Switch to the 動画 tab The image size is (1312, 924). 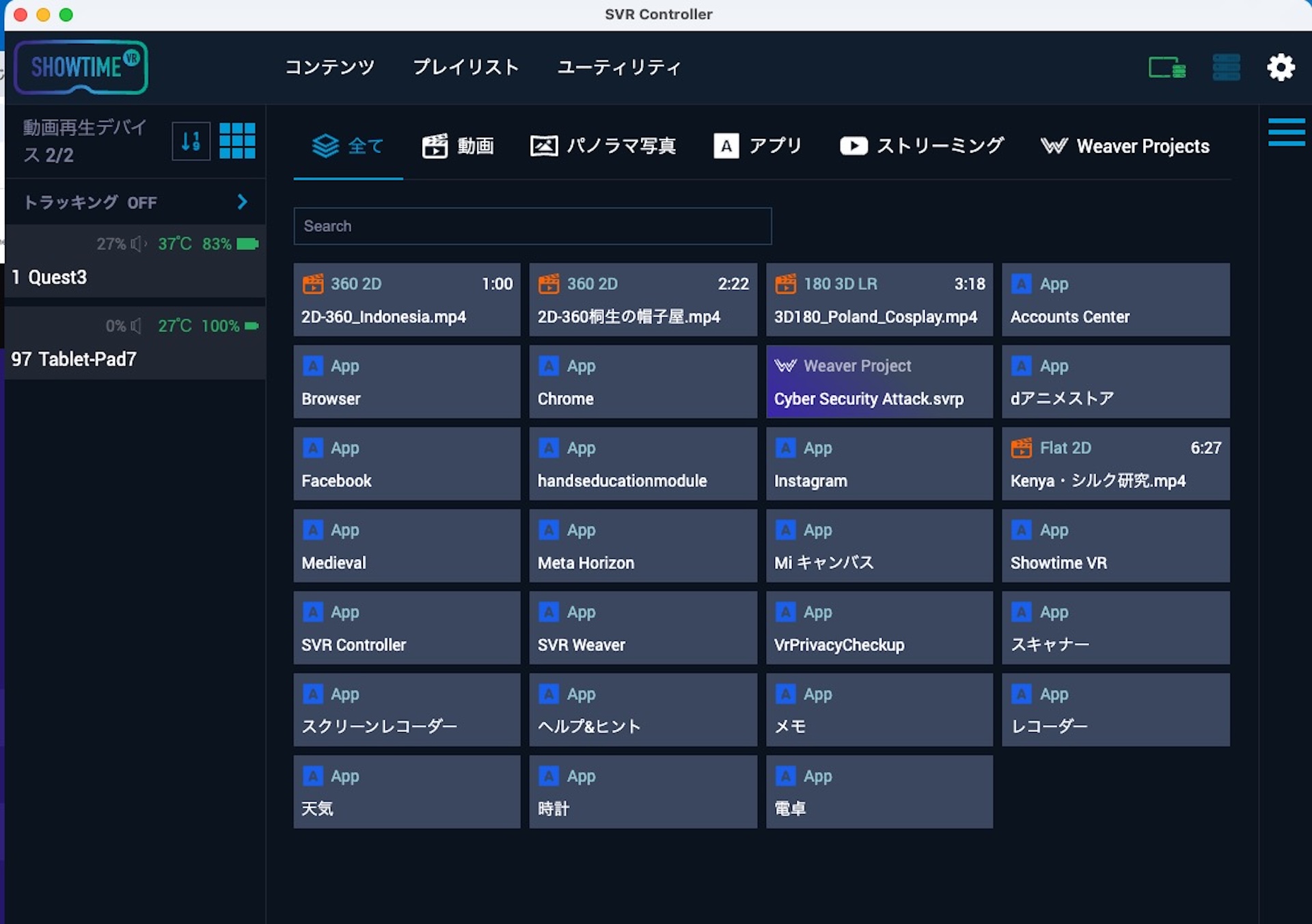(458, 146)
